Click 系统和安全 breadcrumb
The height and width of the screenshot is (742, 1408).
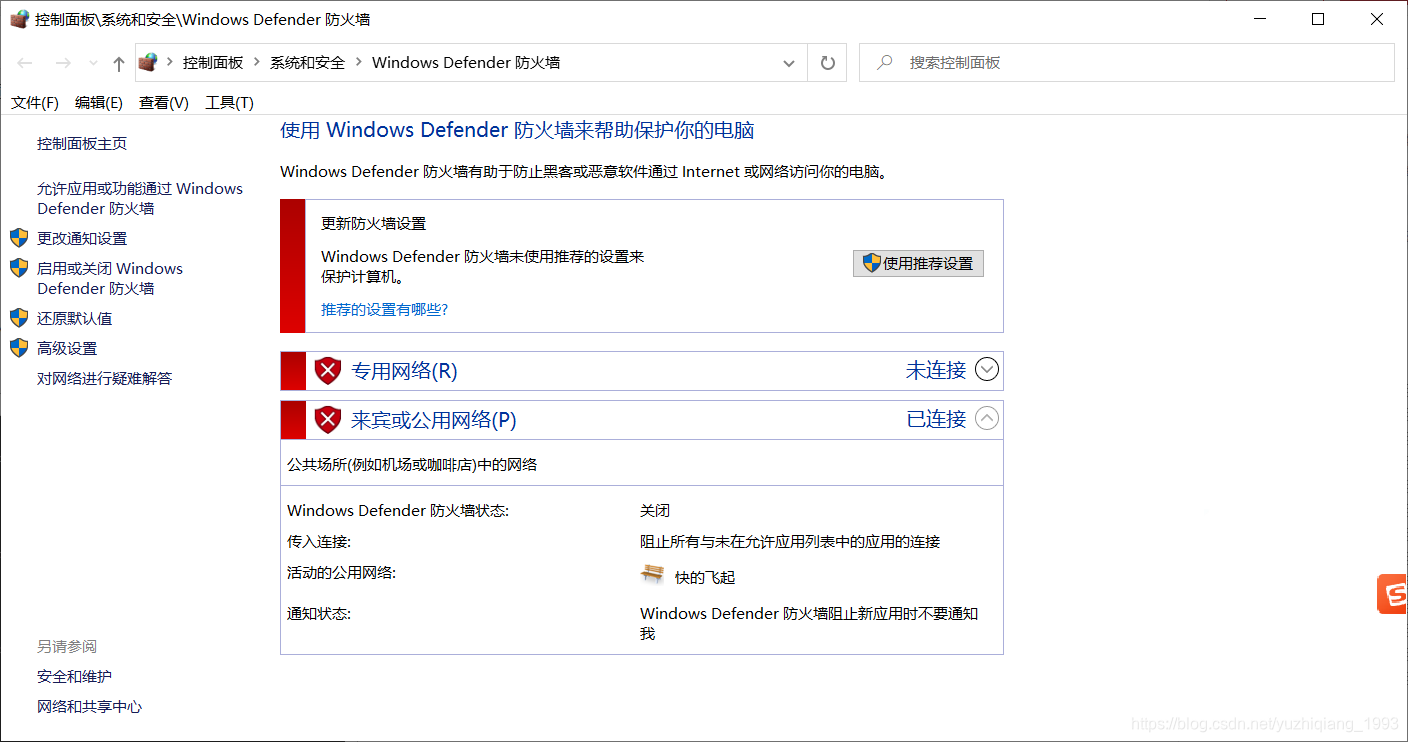307,62
